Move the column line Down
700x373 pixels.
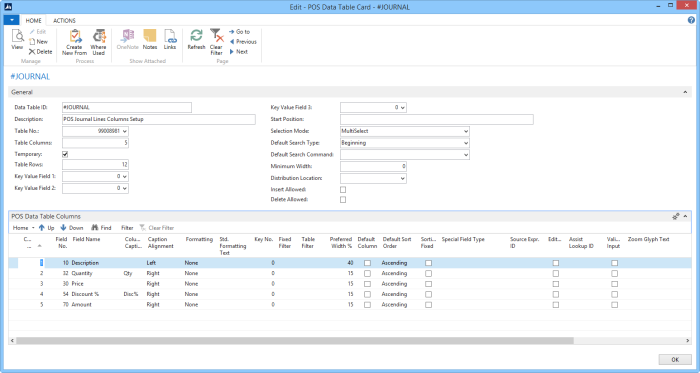(x=71, y=228)
